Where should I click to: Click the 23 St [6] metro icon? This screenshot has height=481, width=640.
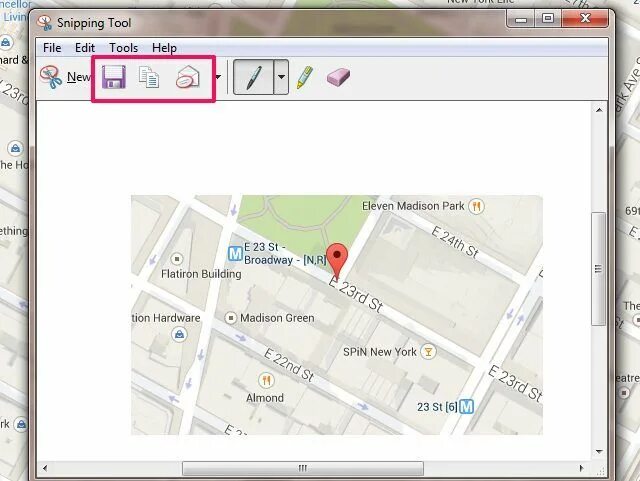click(467, 407)
